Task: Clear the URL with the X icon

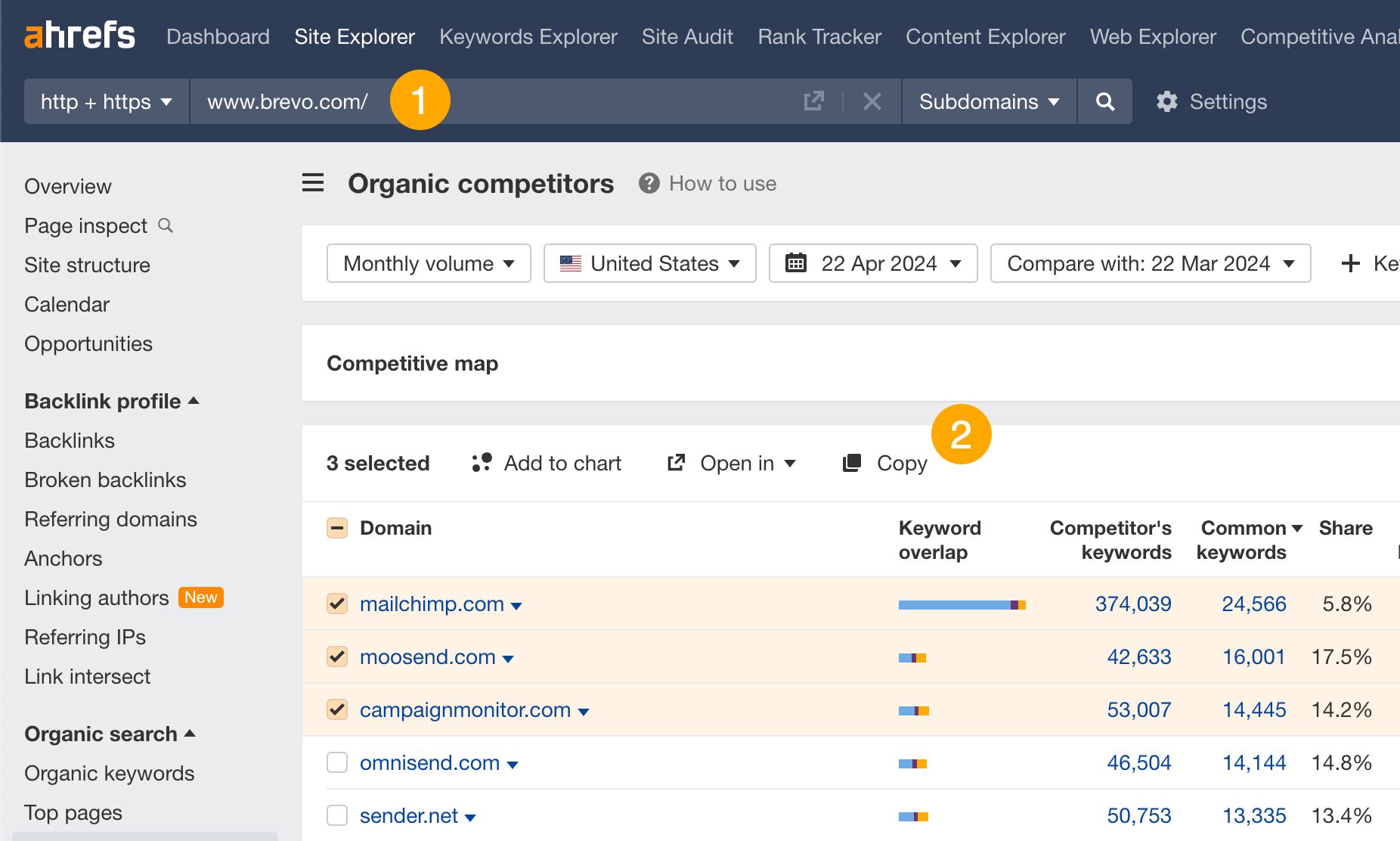Action: (872, 101)
